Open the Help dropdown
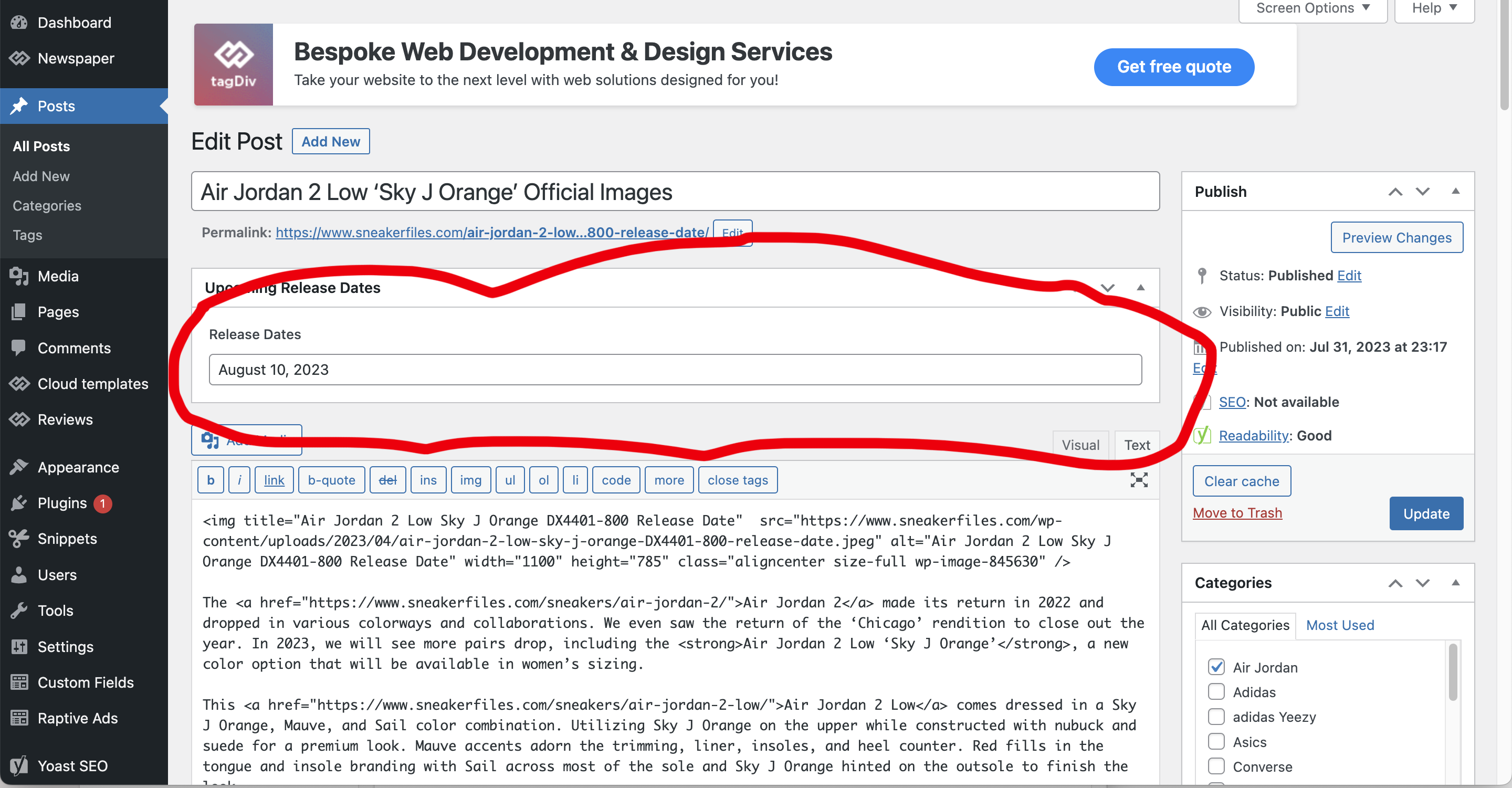The height and width of the screenshot is (788, 1512). click(x=1434, y=8)
